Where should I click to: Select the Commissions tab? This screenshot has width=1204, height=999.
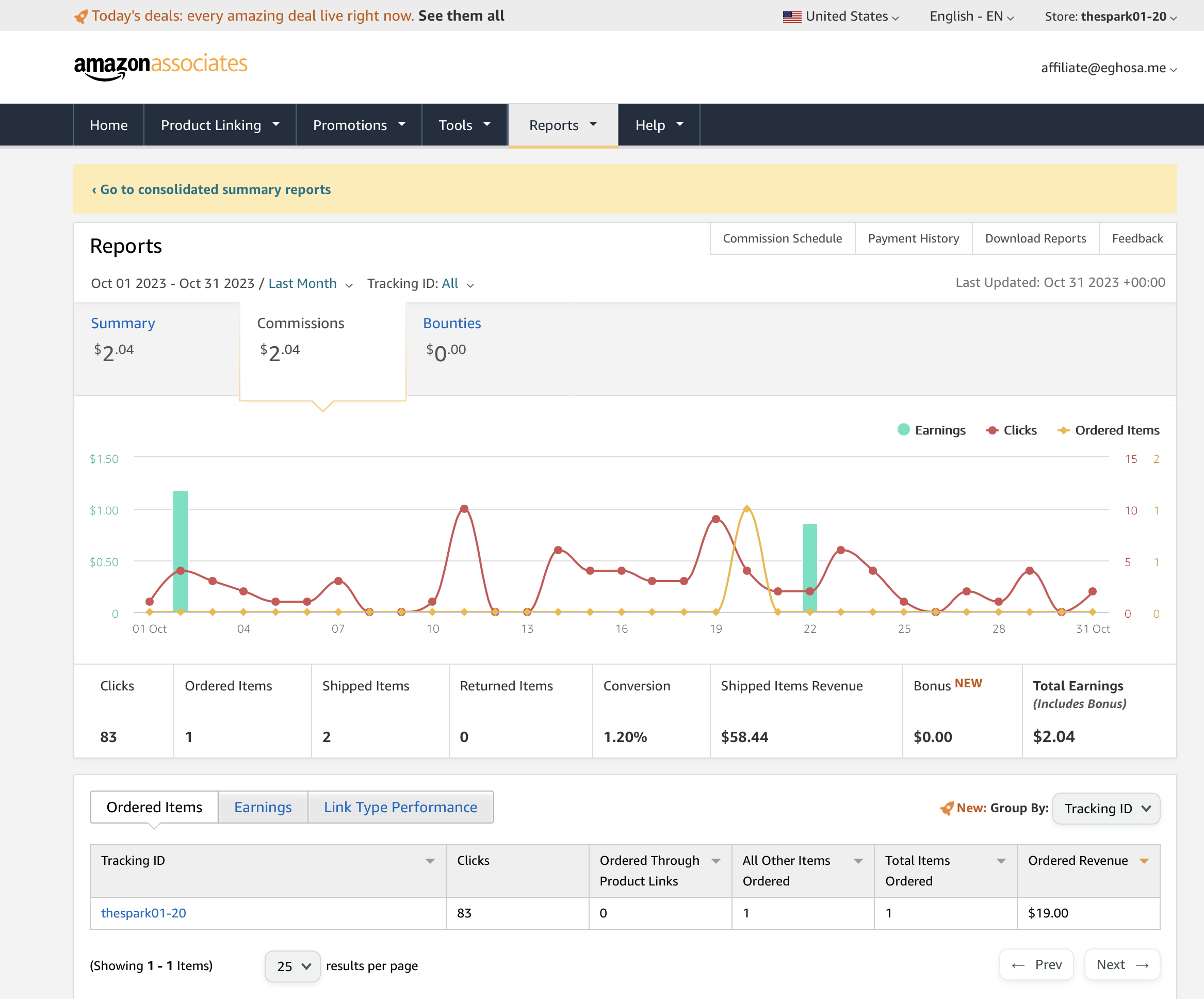click(323, 351)
